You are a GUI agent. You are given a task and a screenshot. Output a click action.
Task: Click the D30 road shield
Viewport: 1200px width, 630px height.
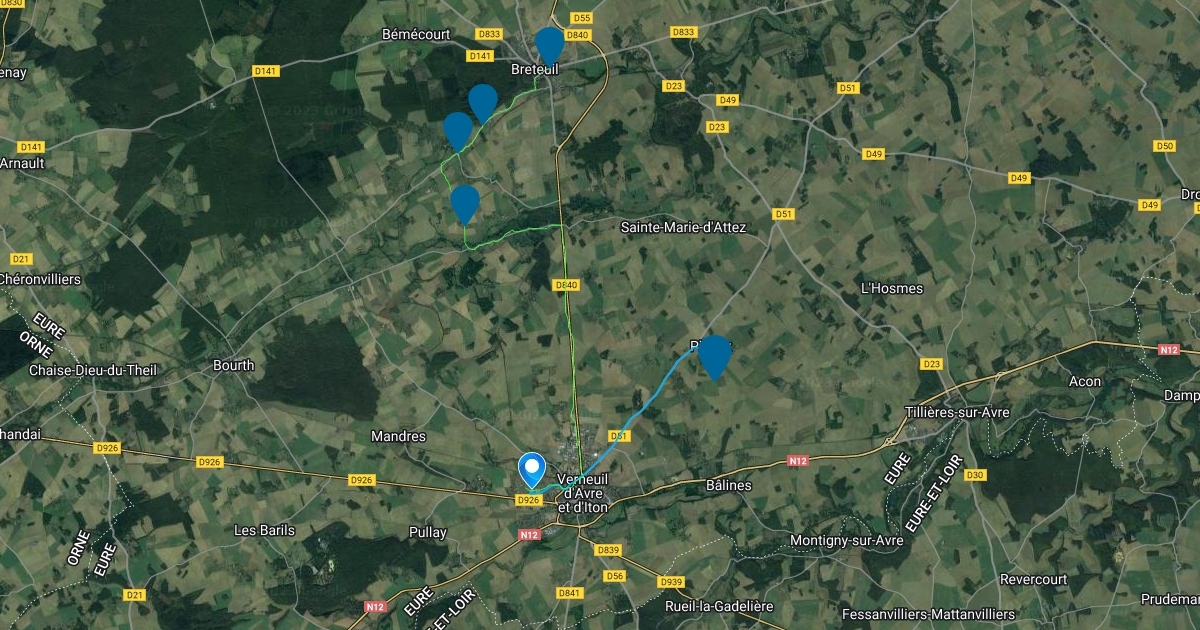pos(977,475)
